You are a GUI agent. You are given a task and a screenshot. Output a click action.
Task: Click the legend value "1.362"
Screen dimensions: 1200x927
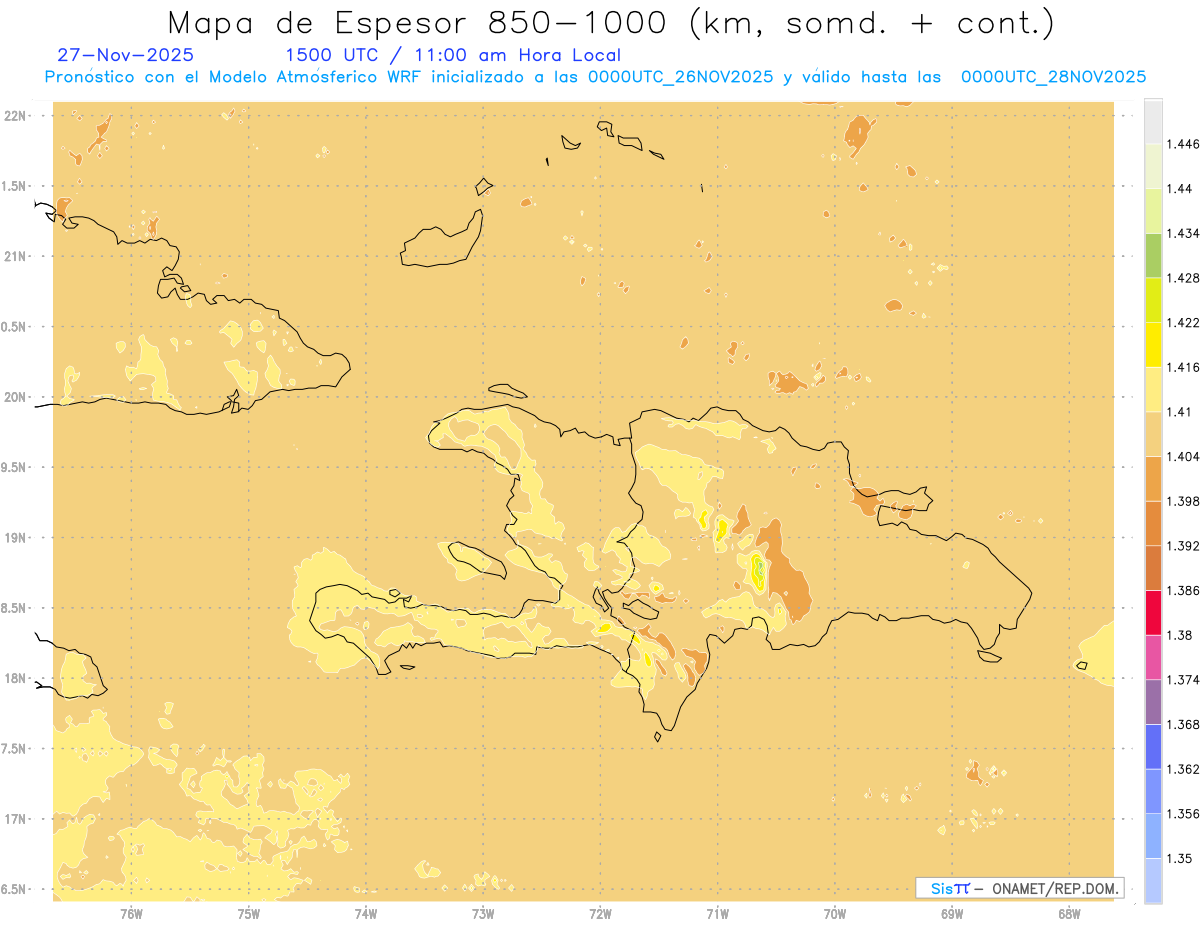(x=1183, y=769)
